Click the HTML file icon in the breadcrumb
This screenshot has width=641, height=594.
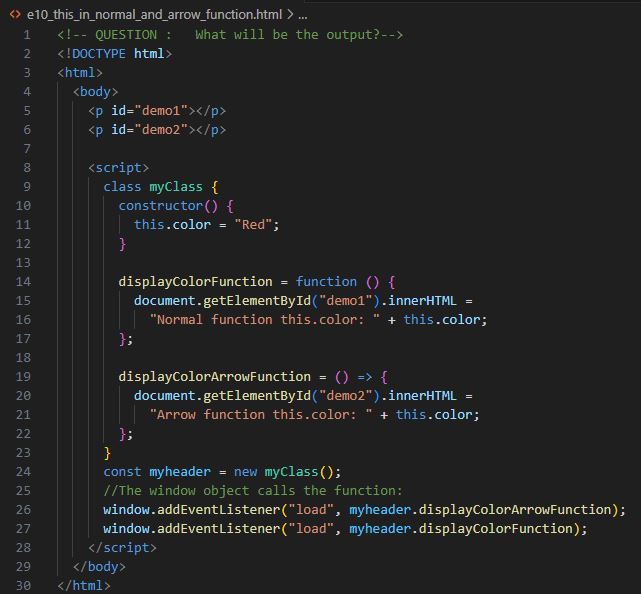[15, 15]
